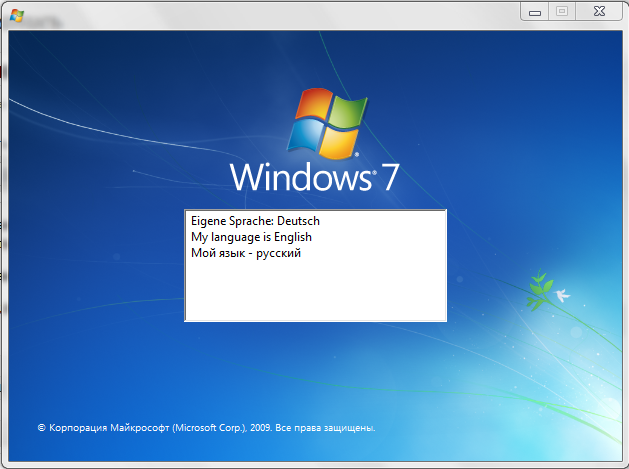Screen dimensions: 629x469
Task: Minimize the Windows 7 setup window
Action: (535, 12)
